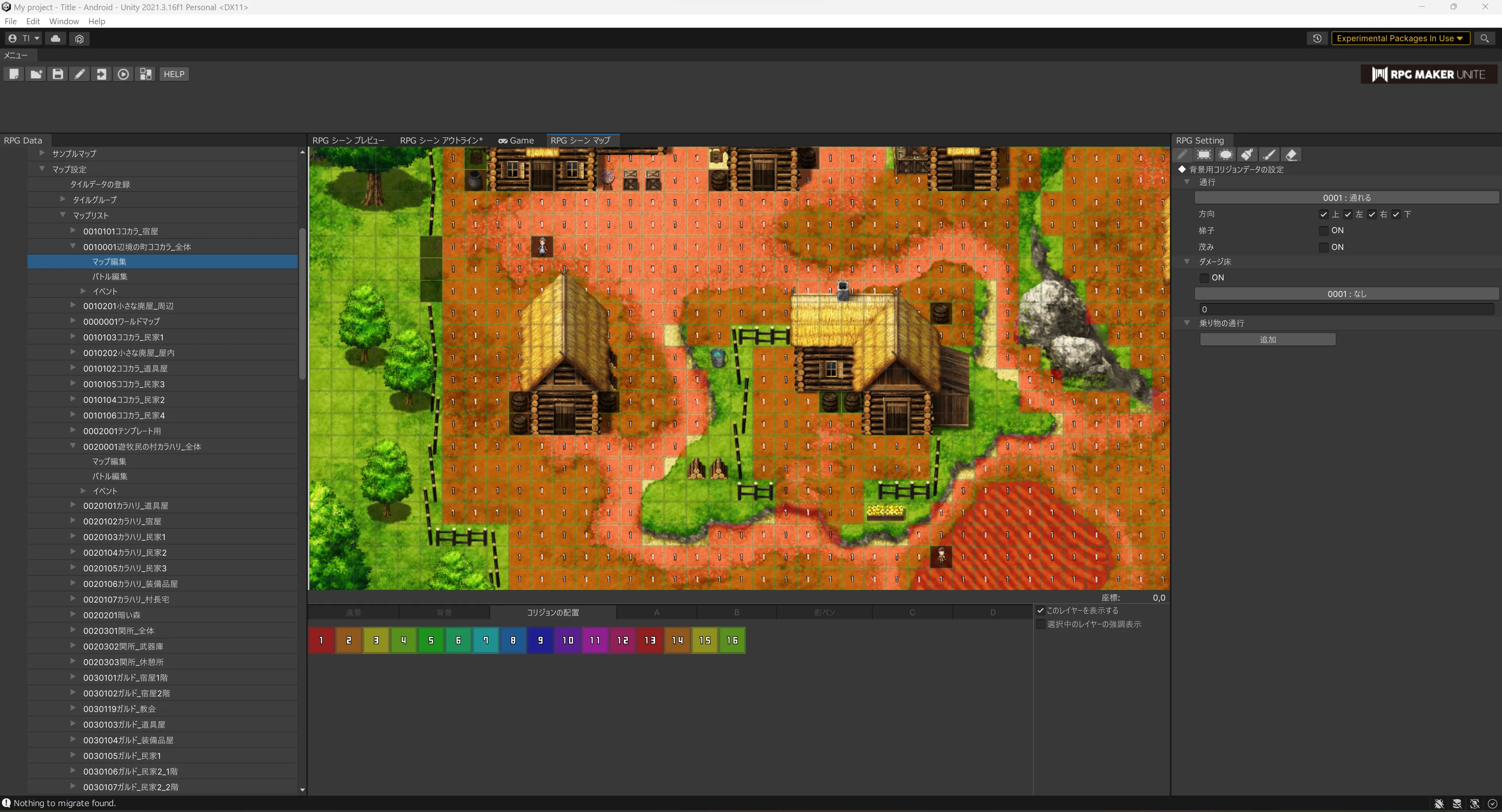Select the ellipse fill tool
The height and width of the screenshot is (812, 1502).
(x=1225, y=155)
